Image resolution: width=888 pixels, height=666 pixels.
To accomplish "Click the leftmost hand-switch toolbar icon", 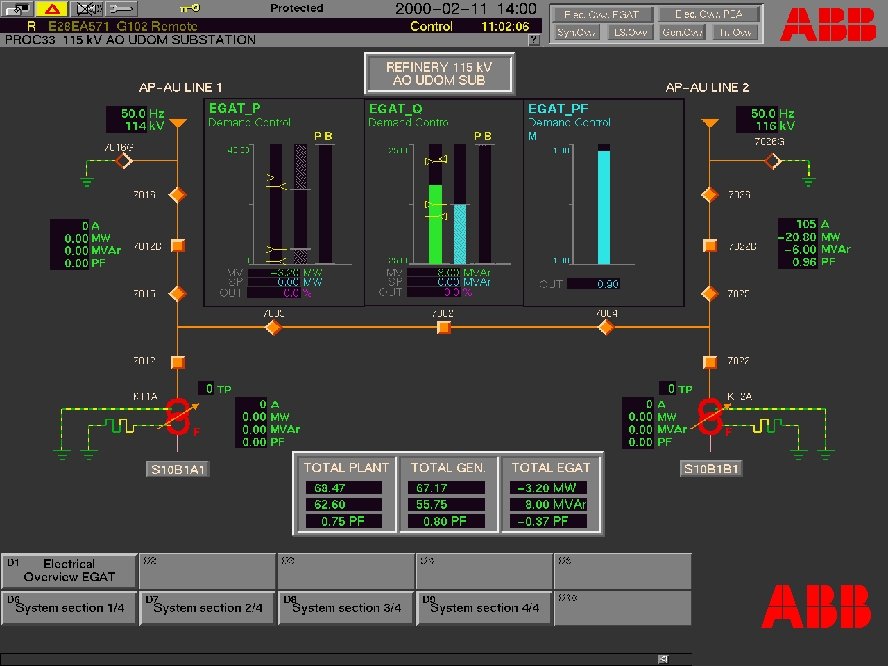I will 15,8.
